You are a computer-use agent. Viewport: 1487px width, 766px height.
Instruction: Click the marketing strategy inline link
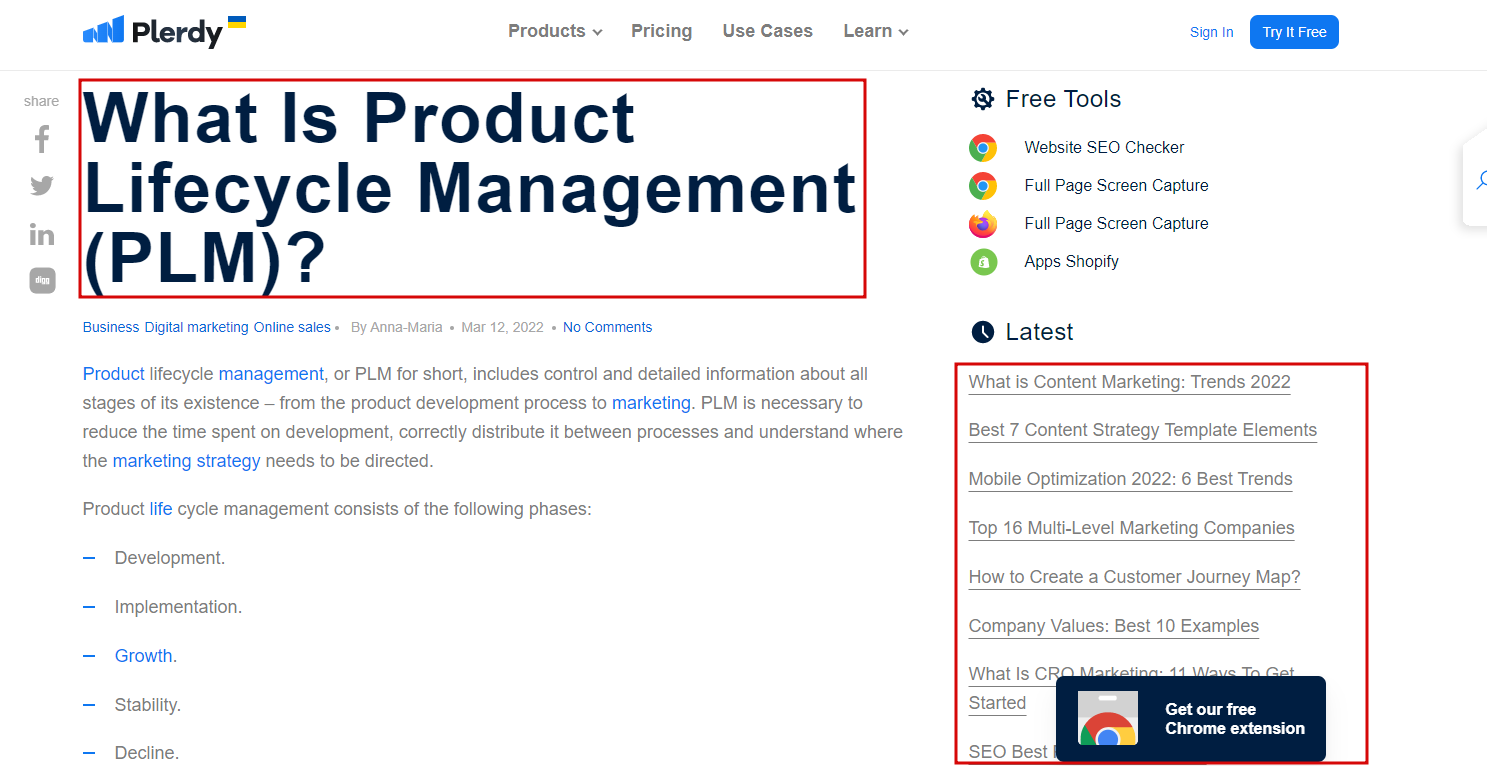pyautogui.click(x=186, y=460)
